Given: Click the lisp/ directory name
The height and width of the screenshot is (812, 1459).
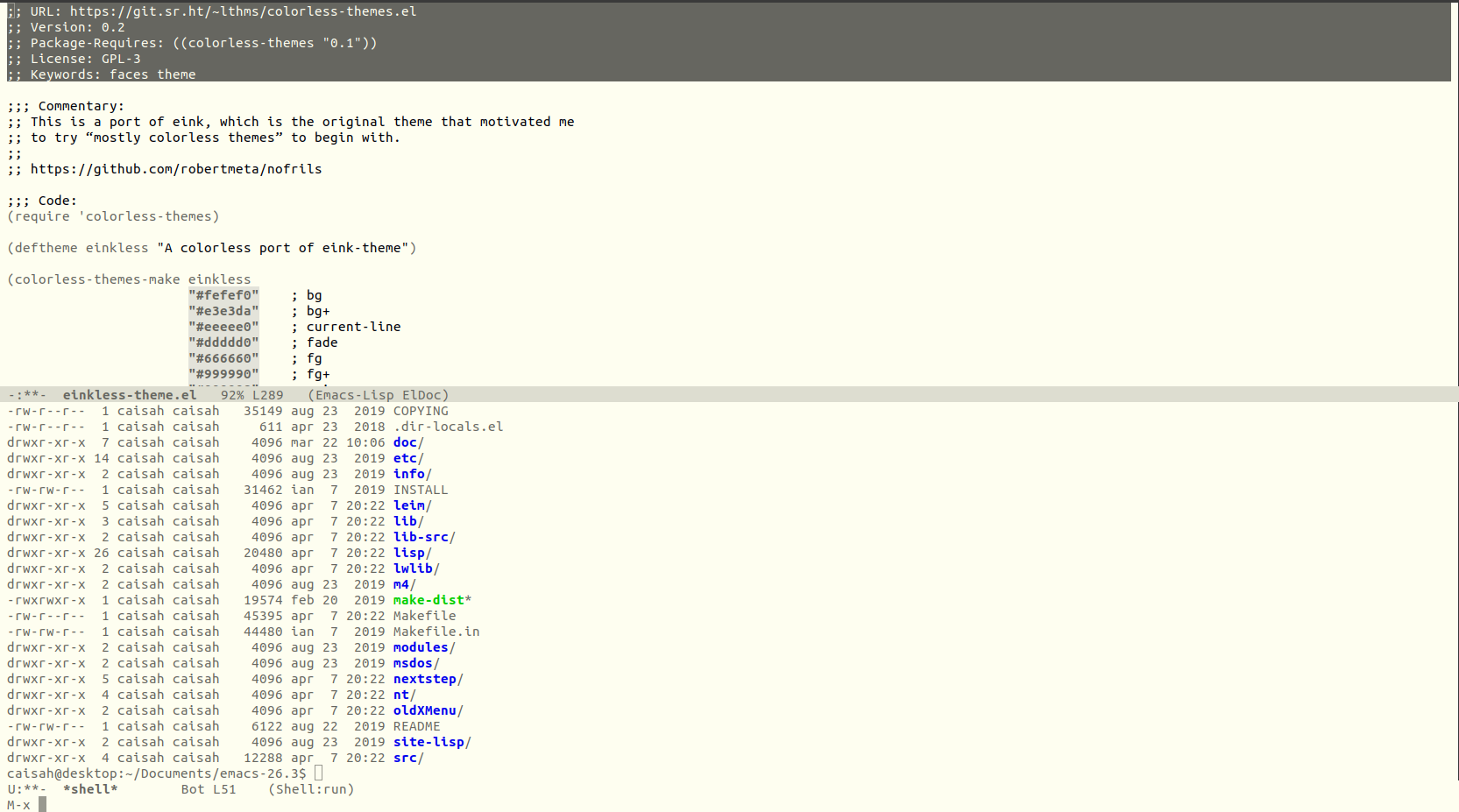Looking at the screenshot, I should 412,553.
